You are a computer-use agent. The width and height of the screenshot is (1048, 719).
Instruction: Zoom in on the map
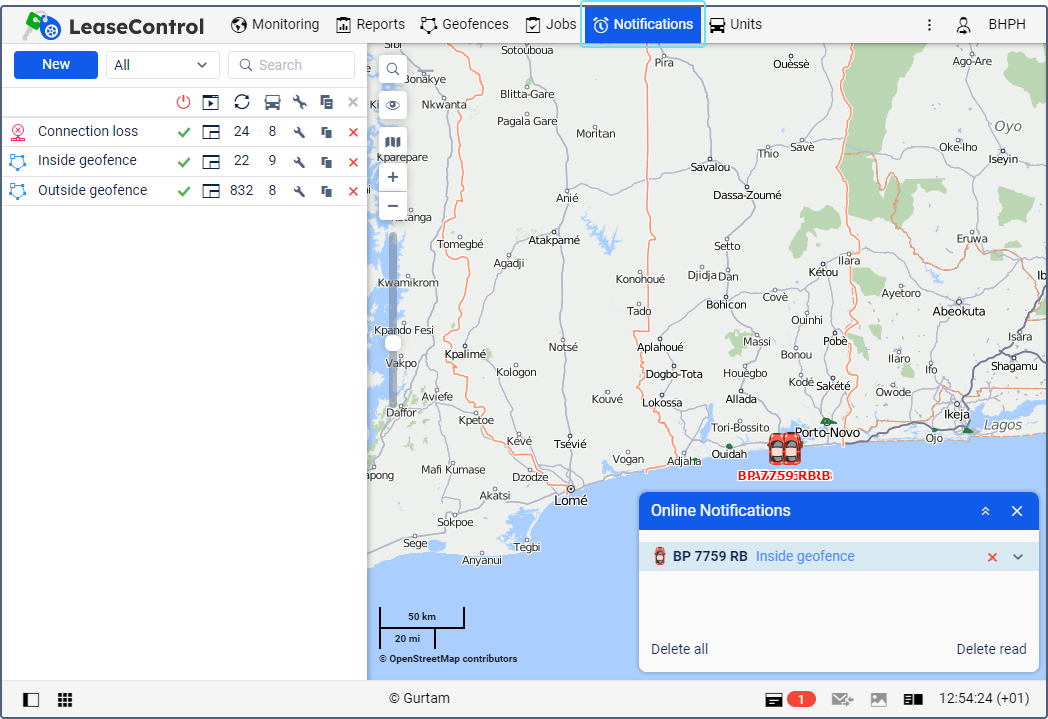pyautogui.click(x=393, y=177)
